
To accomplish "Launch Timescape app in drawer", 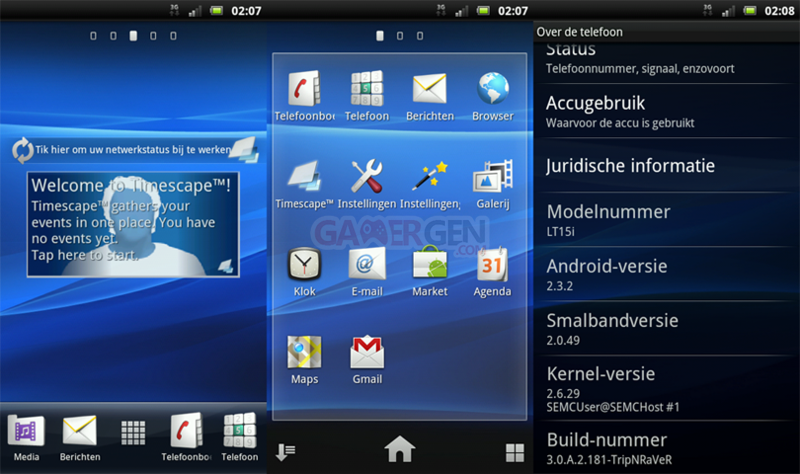I will [304, 184].
